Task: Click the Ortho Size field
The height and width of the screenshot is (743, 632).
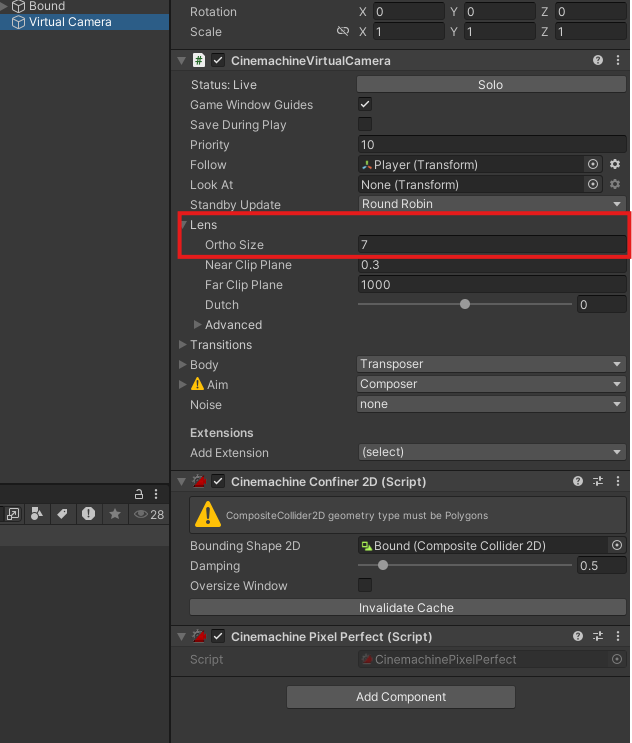Action: click(492, 245)
